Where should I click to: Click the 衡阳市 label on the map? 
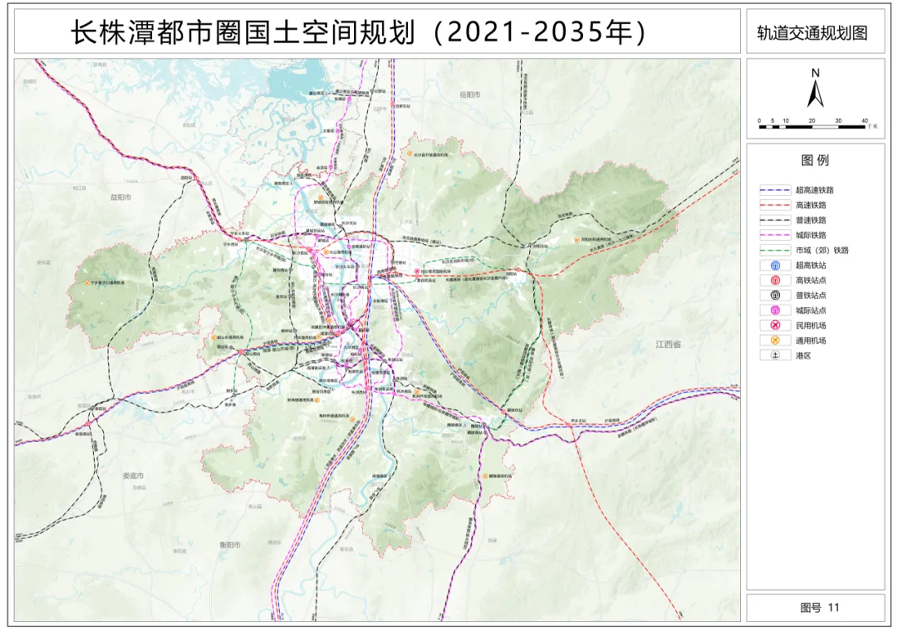tap(229, 545)
